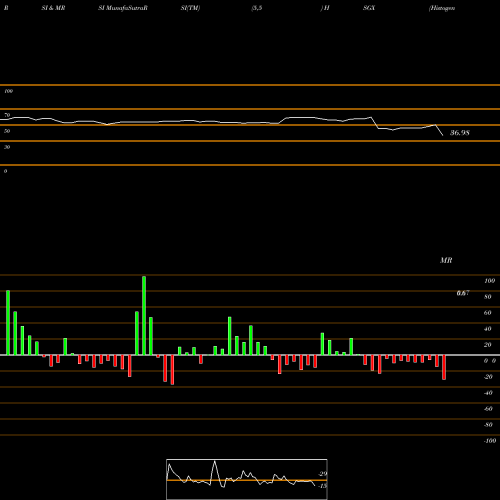Click the MR axis label -60
This screenshot has width=500, height=500.
(x=488, y=409)
